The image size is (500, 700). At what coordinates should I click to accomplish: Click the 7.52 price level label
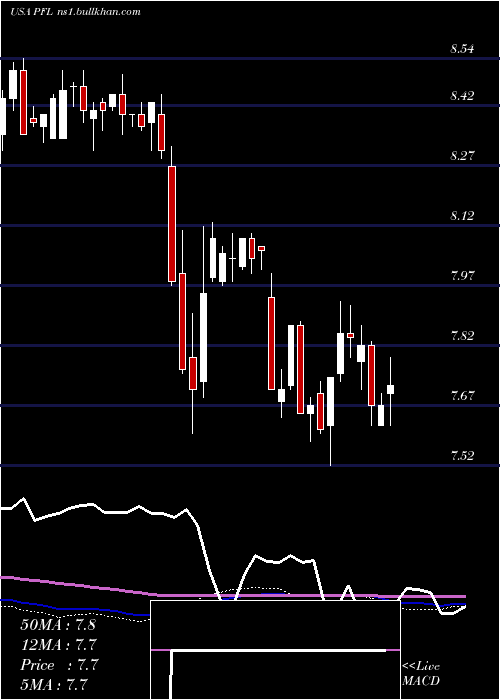tap(462, 455)
